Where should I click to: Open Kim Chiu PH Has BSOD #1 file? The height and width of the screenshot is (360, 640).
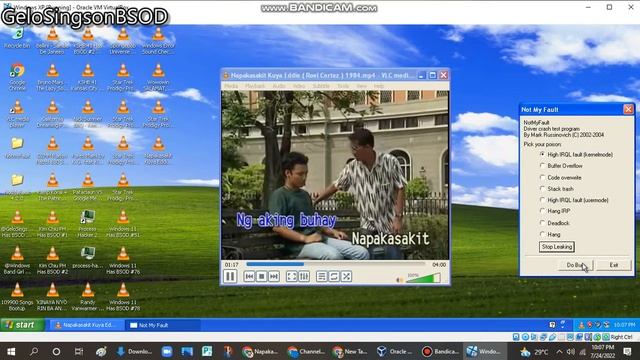click(52, 223)
